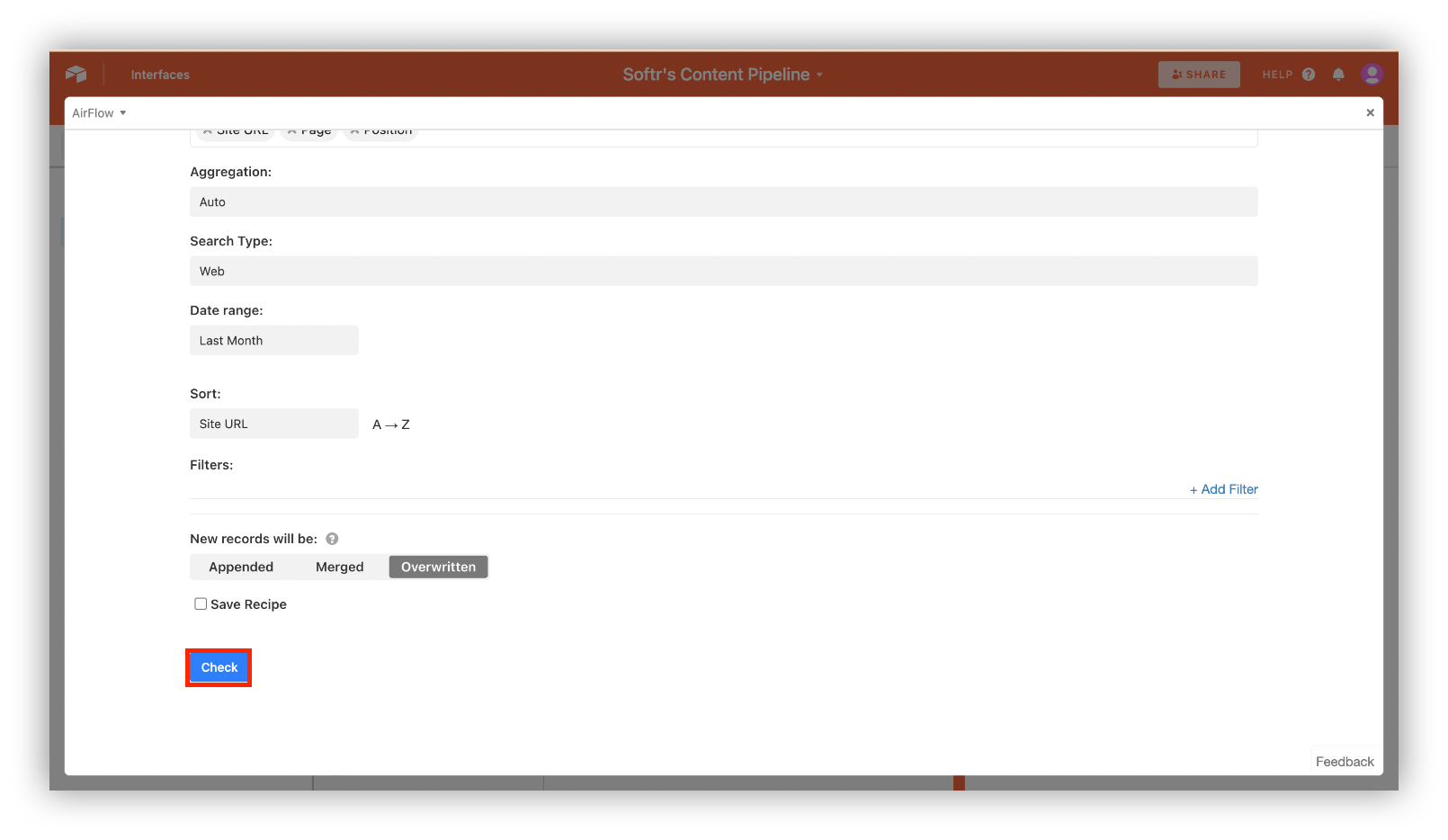This screenshot has height=840, width=1448.
Task: Select the Merged option
Action: pos(340,567)
